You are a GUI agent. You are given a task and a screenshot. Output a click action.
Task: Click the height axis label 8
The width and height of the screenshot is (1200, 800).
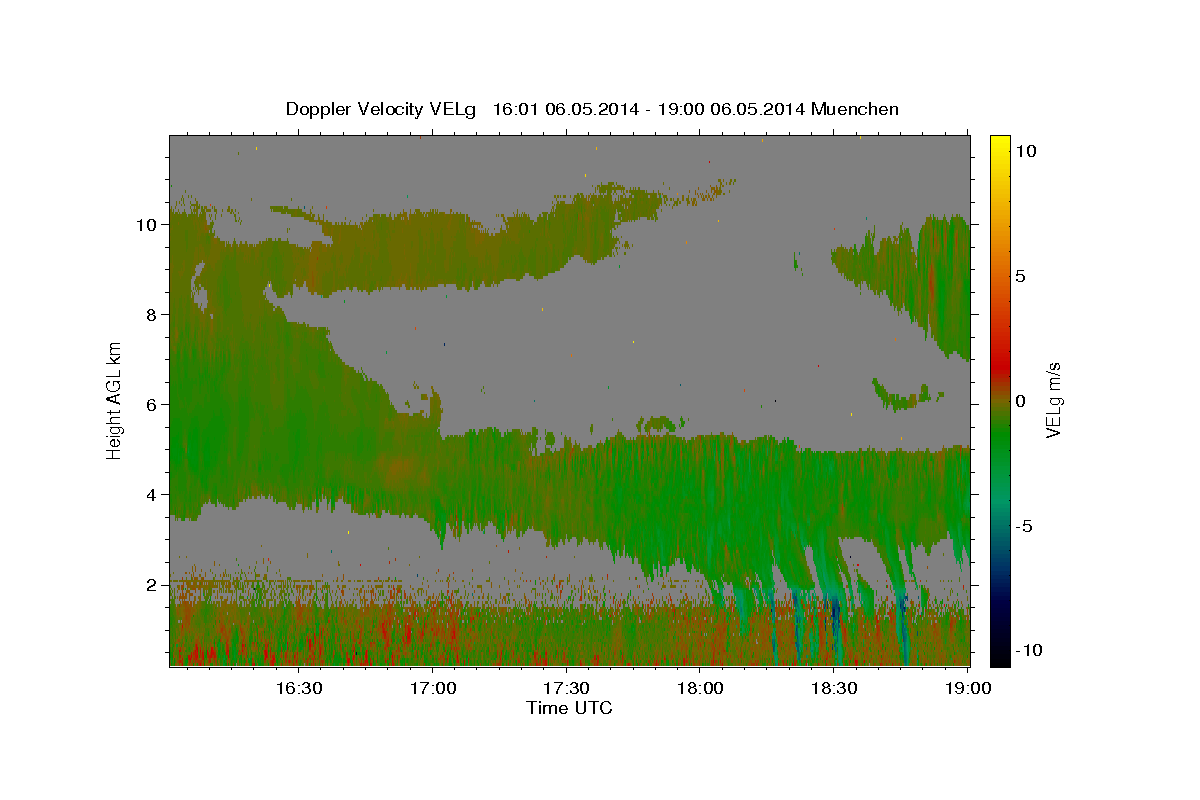(152, 314)
